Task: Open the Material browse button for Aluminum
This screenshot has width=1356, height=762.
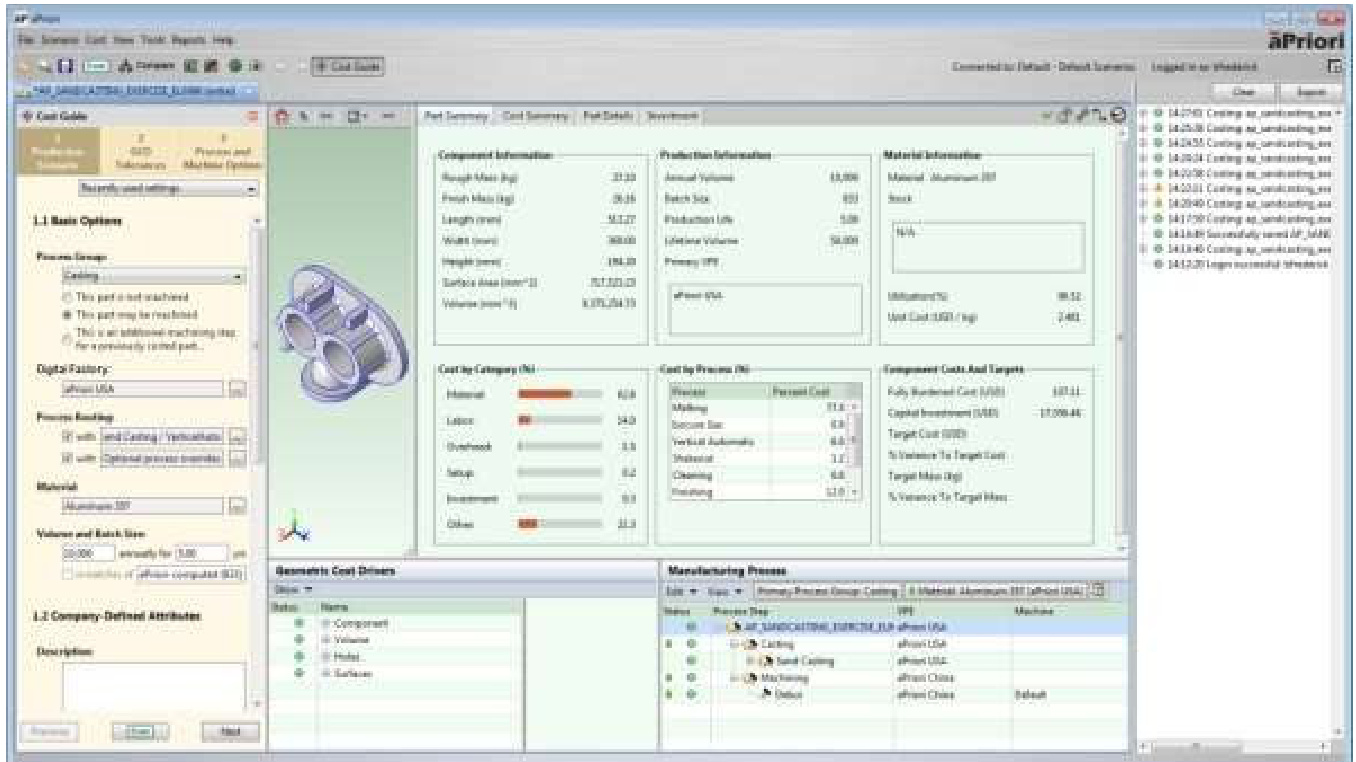Action: coord(237,507)
